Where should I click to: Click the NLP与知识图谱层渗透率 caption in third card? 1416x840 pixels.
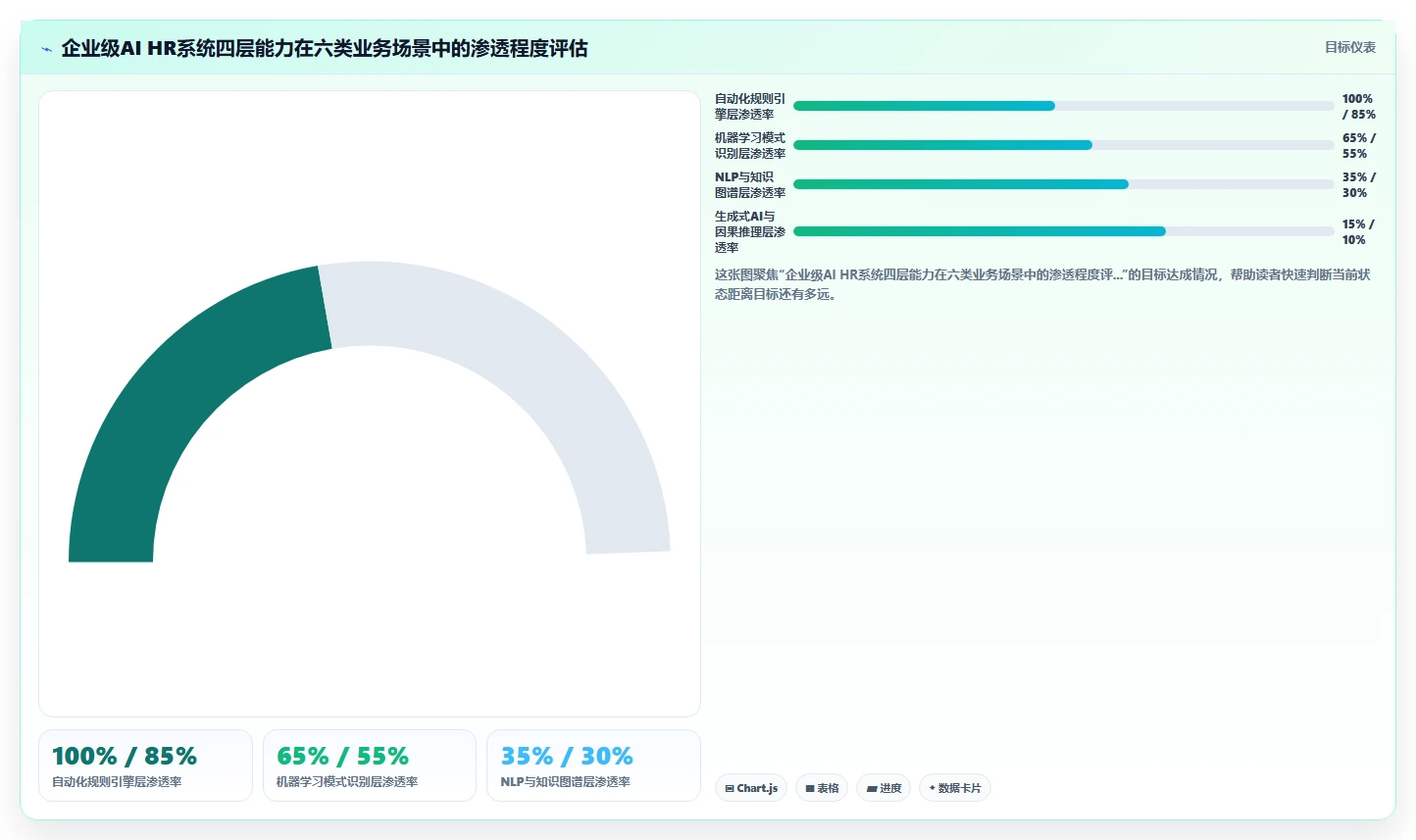click(x=566, y=782)
